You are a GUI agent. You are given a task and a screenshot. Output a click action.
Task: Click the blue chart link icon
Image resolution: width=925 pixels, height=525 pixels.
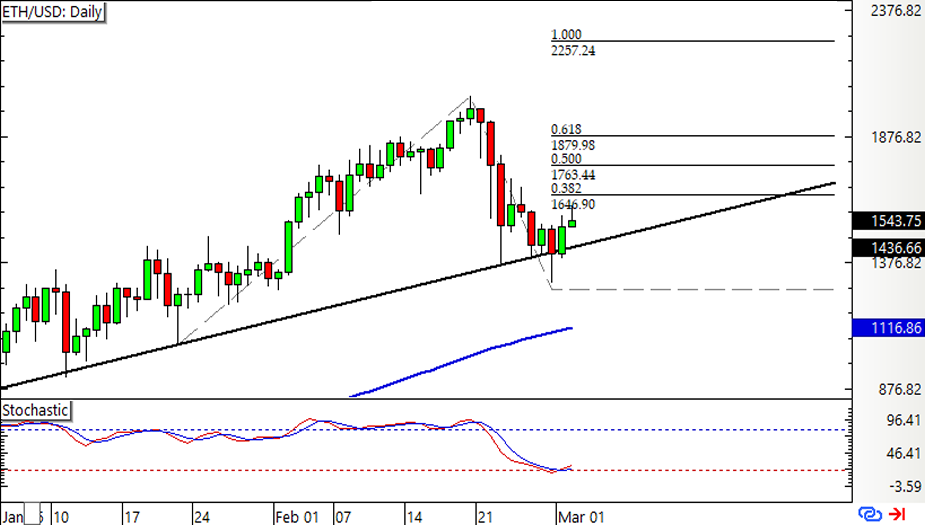[x=870, y=514]
